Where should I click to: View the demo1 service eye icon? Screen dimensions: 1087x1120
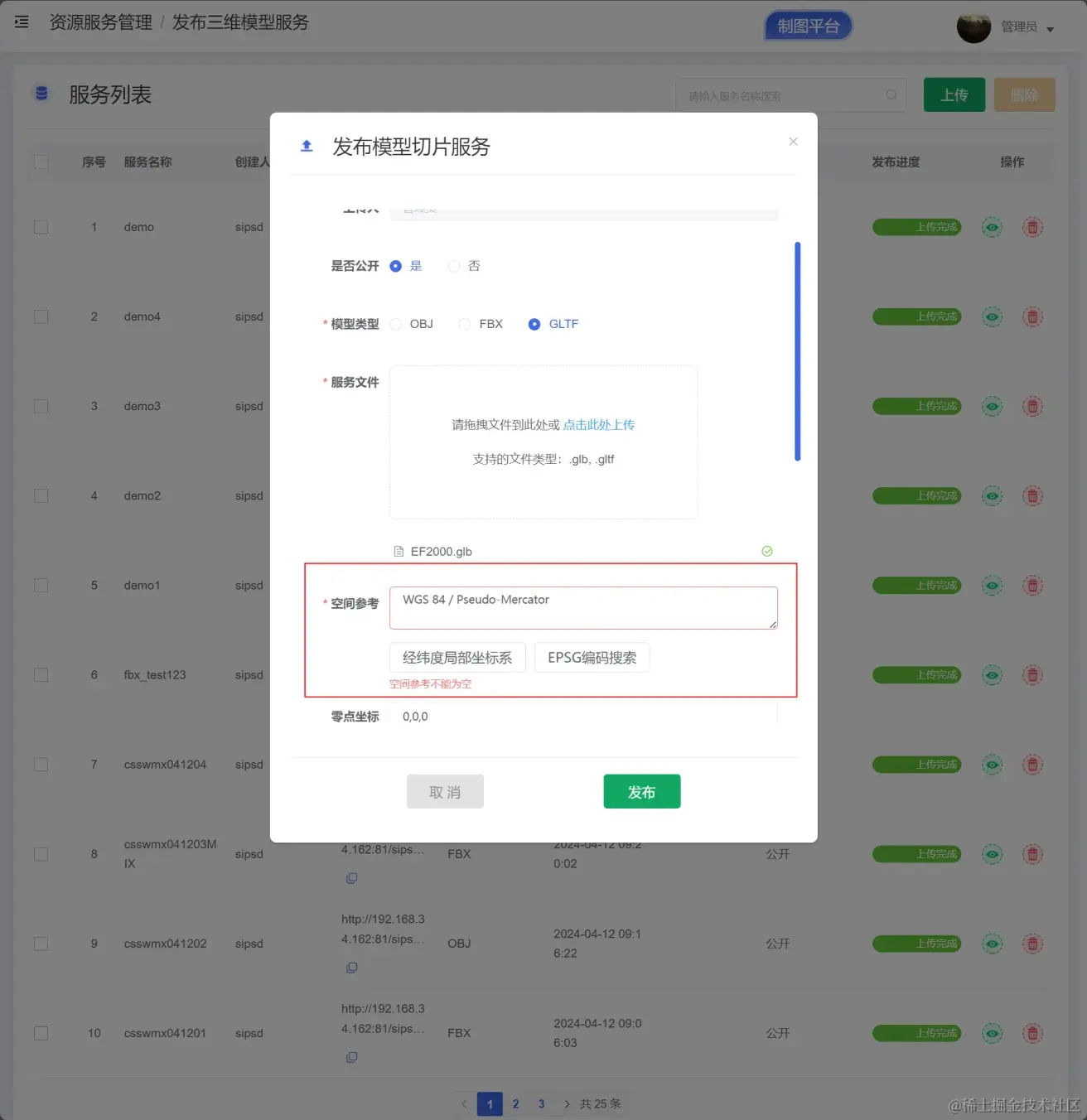tap(992, 586)
